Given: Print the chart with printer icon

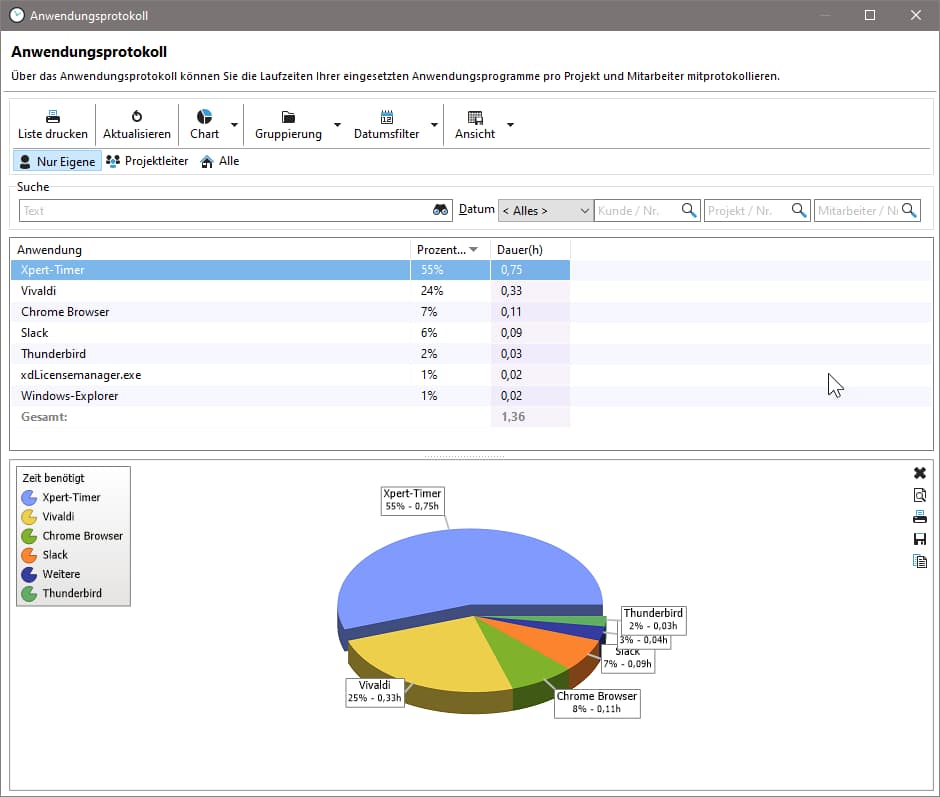Looking at the screenshot, I should click(920, 517).
